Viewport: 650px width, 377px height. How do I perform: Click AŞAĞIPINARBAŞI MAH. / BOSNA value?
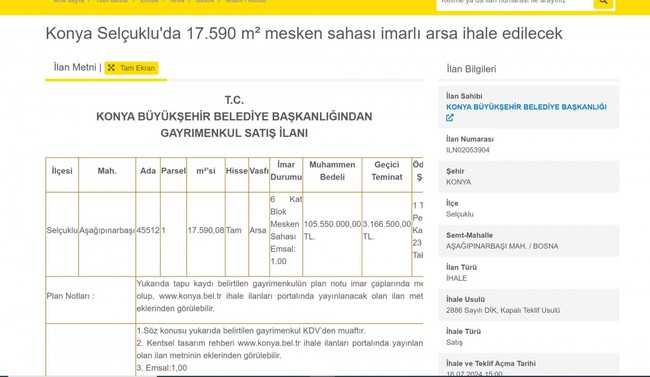point(502,246)
